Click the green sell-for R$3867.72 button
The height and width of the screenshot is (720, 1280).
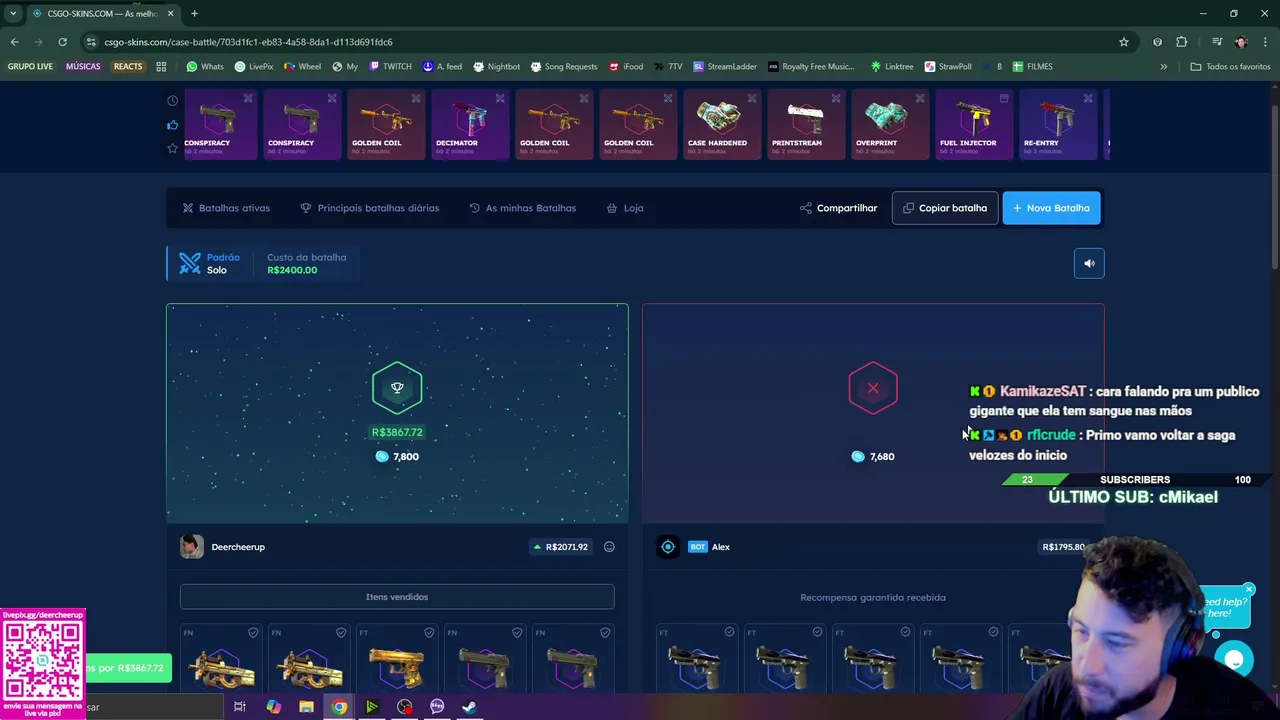tap(128, 668)
